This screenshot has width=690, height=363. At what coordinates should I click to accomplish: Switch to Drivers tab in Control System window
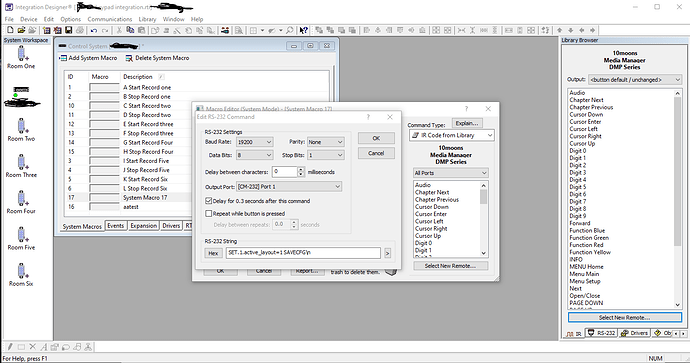tap(171, 226)
